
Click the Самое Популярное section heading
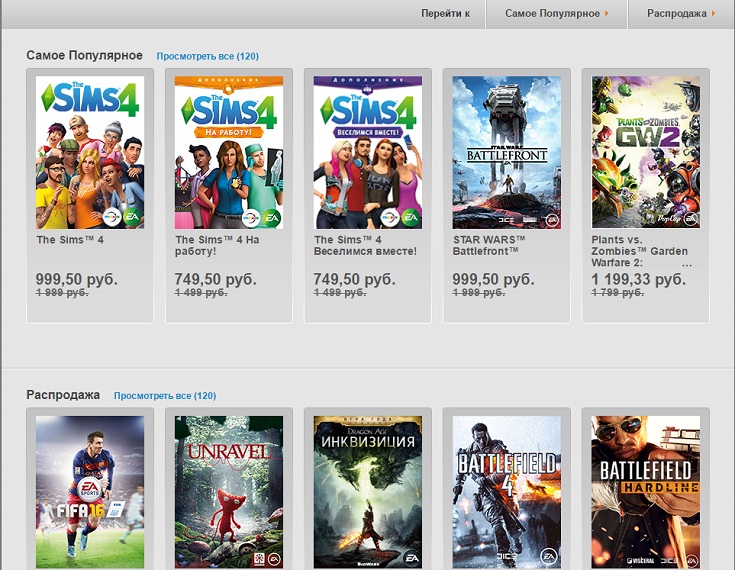pyautogui.click(x=84, y=55)
